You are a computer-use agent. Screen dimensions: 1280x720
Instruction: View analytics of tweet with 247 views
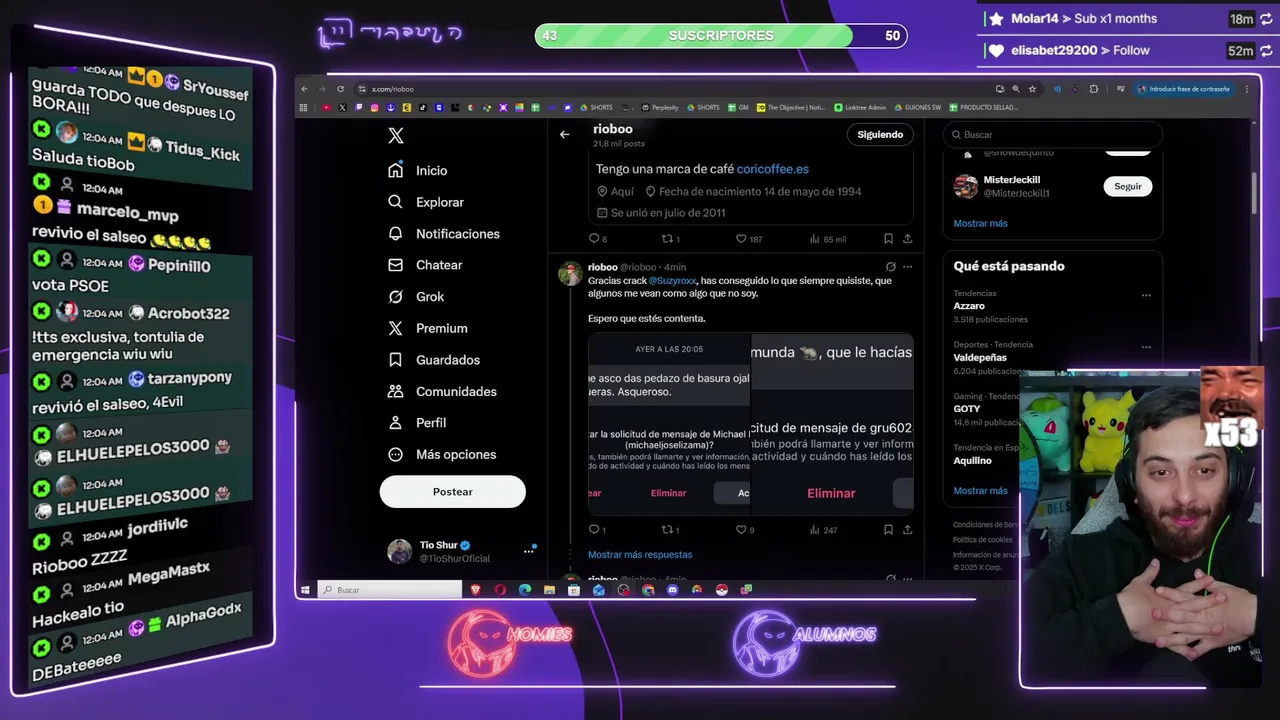[x=823, y=530]
